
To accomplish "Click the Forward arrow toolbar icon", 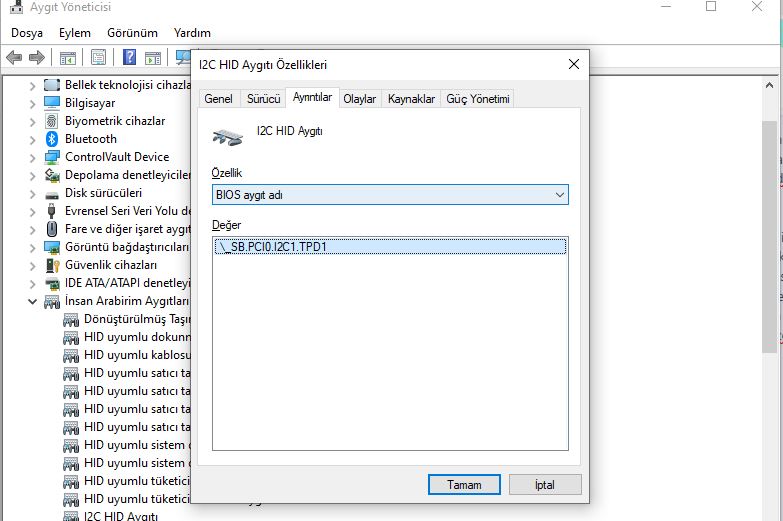I will tap(37, 57).
